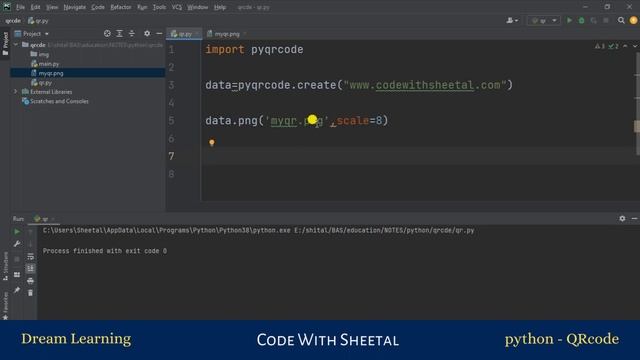The height and width of the screenshot is (360, 640).
Task: Open the VCS menu
Action: click(x=176, y=7)
